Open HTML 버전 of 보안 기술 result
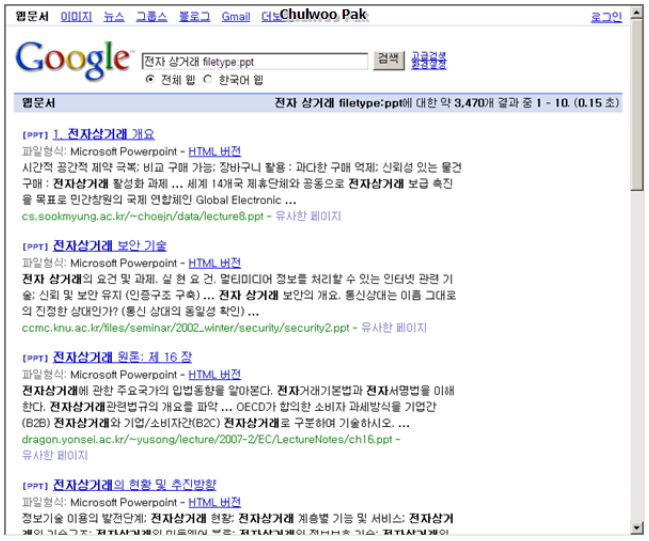The image size is (649, 541). tap(214, 263)
